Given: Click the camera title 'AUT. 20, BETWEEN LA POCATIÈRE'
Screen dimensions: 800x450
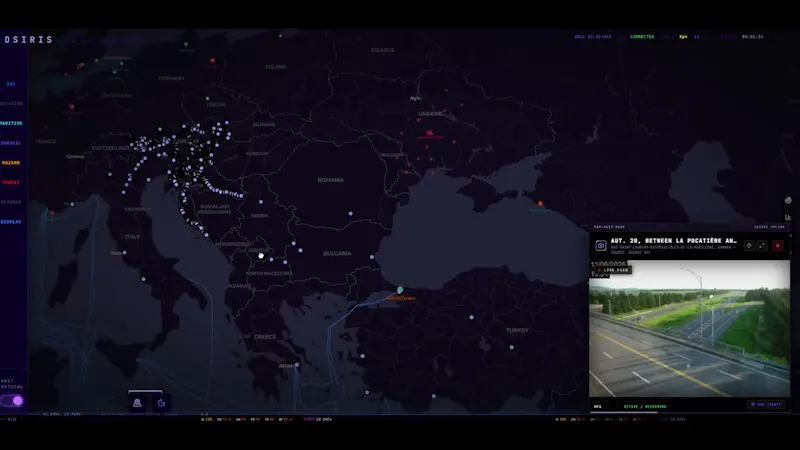Looking at the screenshot, I should [673, 241].
